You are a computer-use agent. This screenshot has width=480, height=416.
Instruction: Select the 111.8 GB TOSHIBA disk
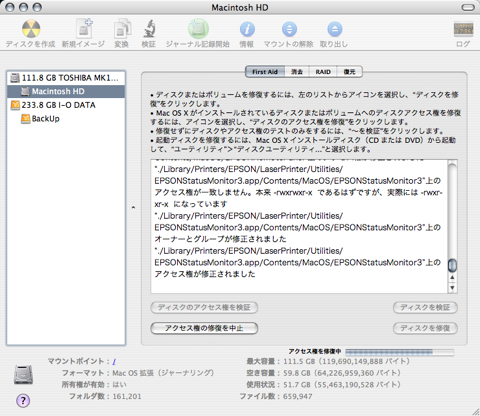click(66, 78)
